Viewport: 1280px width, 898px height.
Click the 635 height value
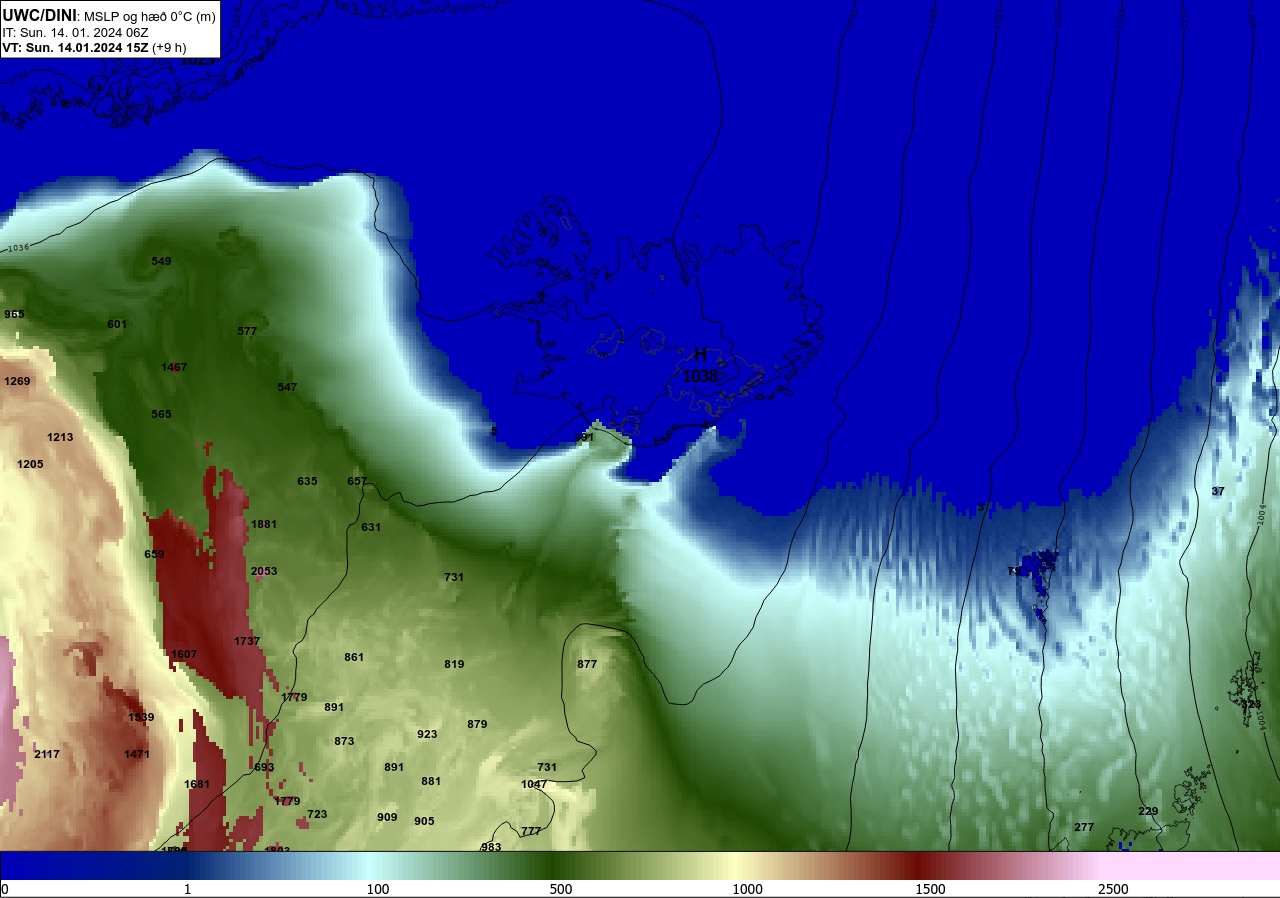click(x=307, y=481)
